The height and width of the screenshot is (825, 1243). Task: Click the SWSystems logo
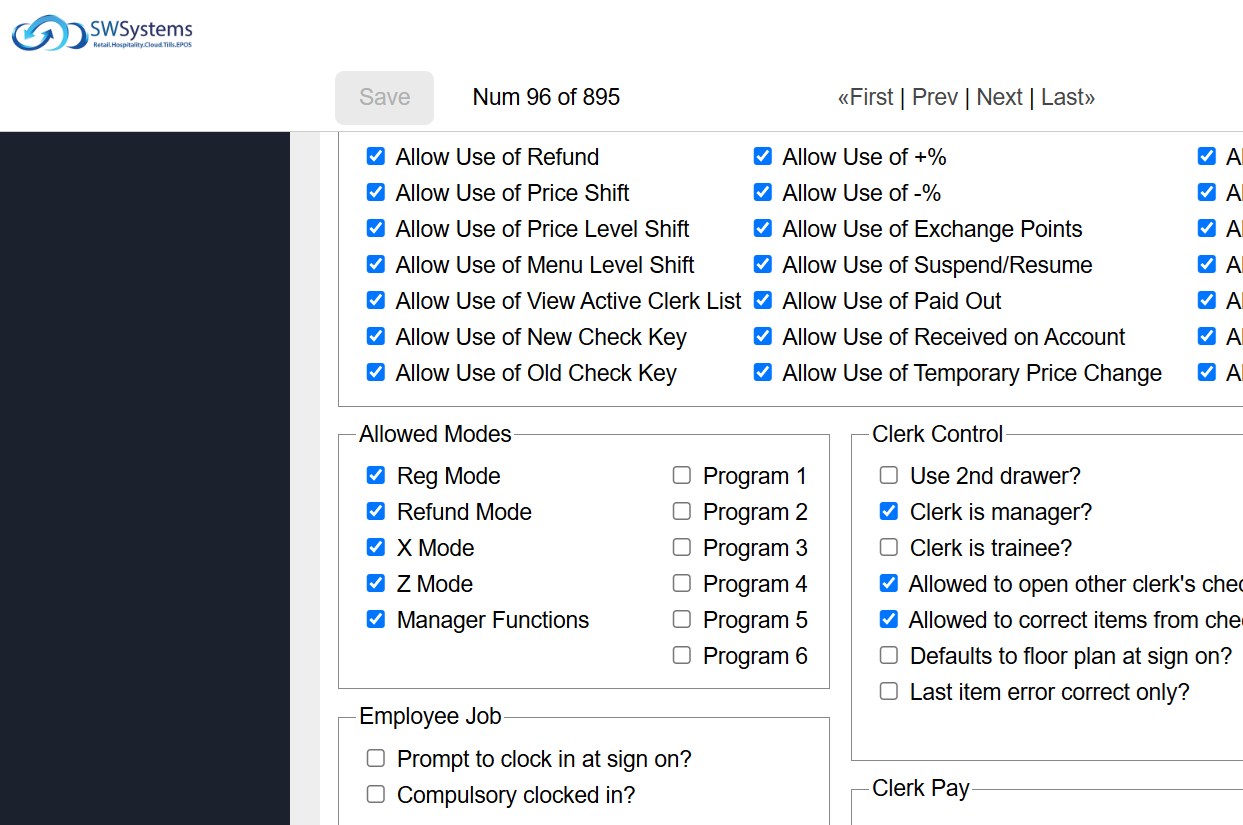[x=102, y=33]
